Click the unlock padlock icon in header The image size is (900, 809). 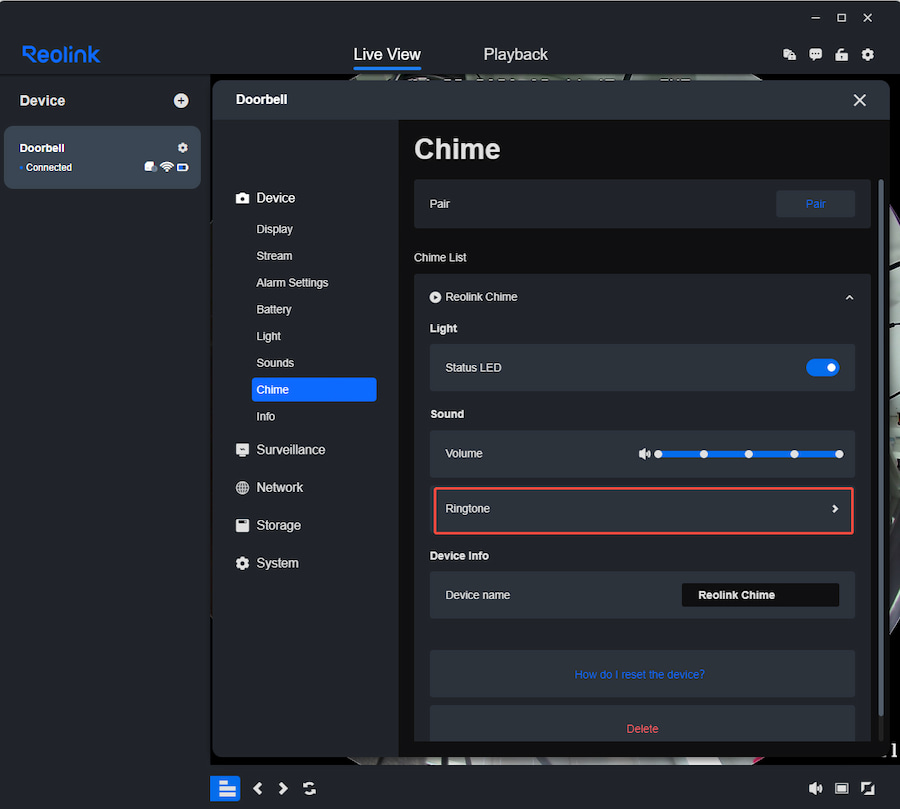(841, 55)
